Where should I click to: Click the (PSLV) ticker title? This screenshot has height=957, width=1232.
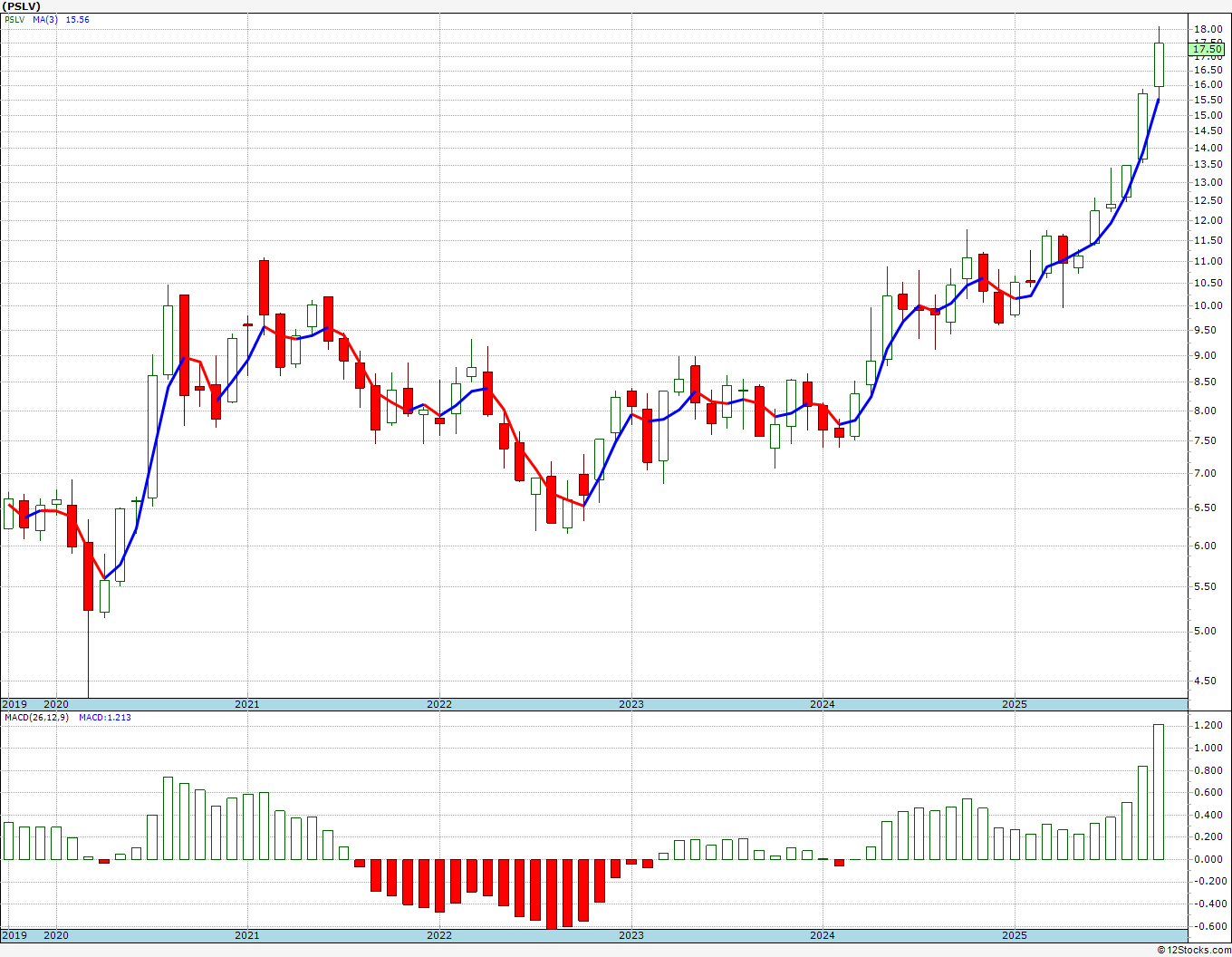click(22, 6)
